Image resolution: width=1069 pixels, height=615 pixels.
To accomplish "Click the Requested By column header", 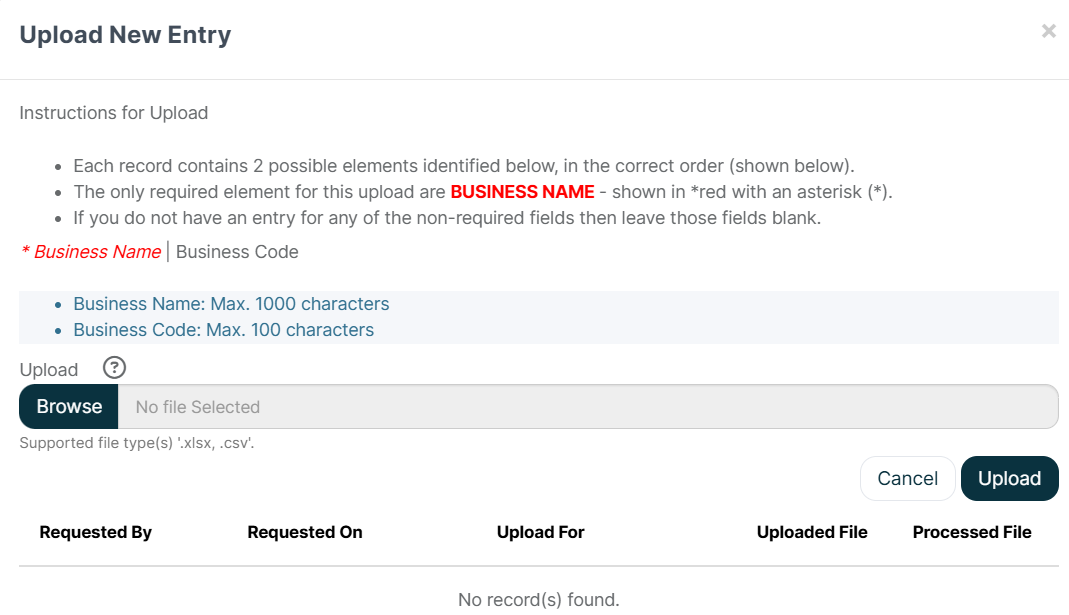I will pos(95,532).
